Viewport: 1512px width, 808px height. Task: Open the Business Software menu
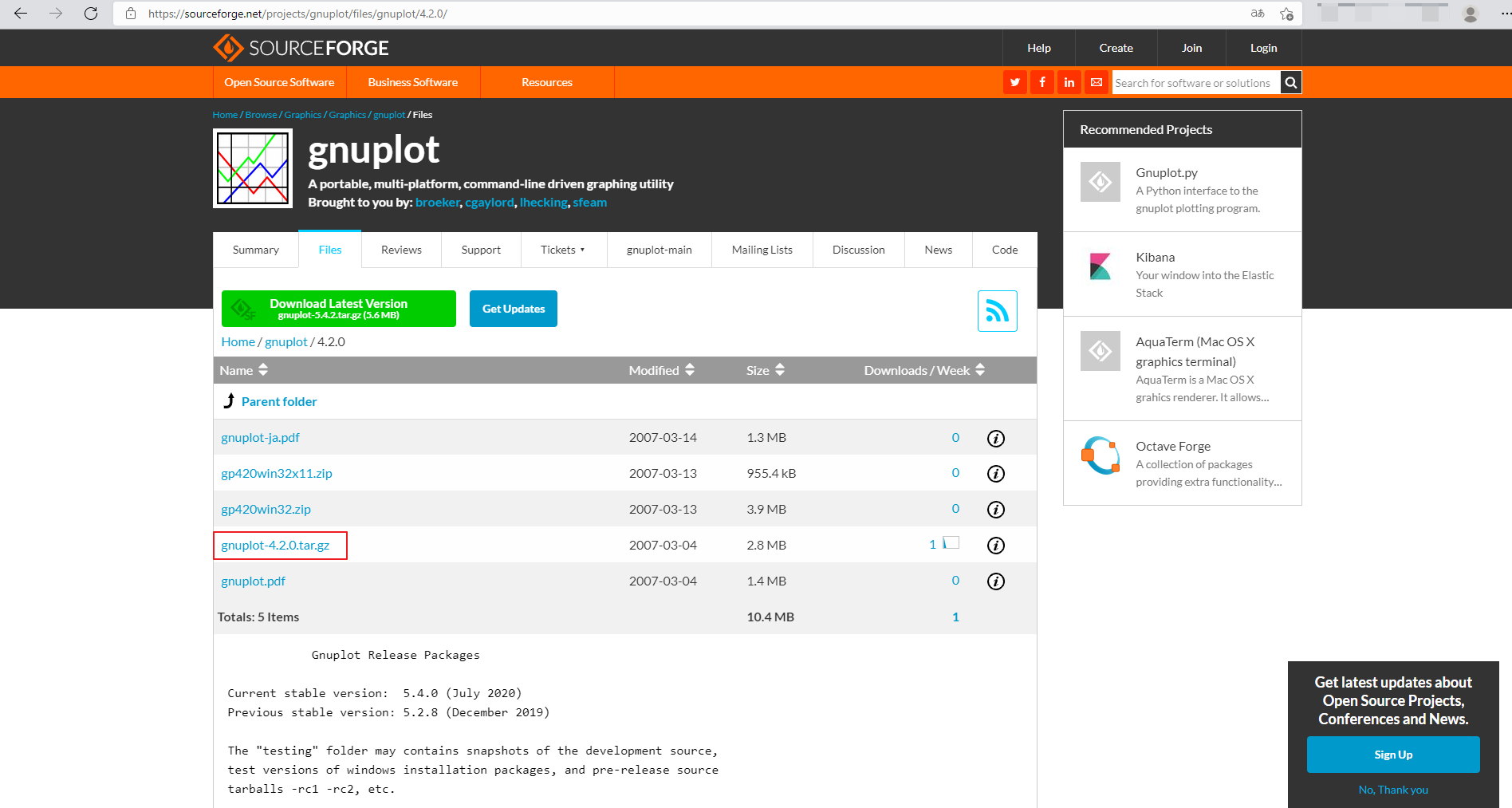point(413,82)
